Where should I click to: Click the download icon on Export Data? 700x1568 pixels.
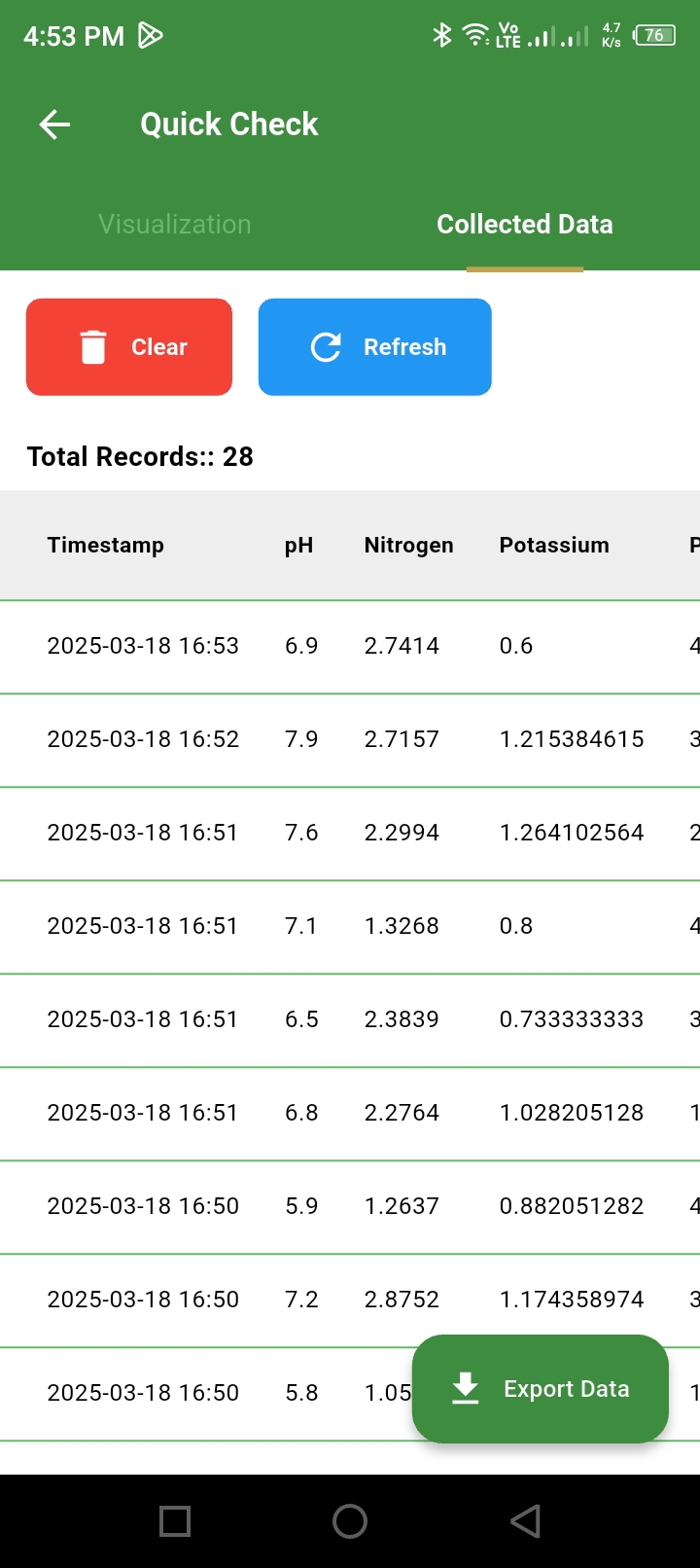(466, 1389)
